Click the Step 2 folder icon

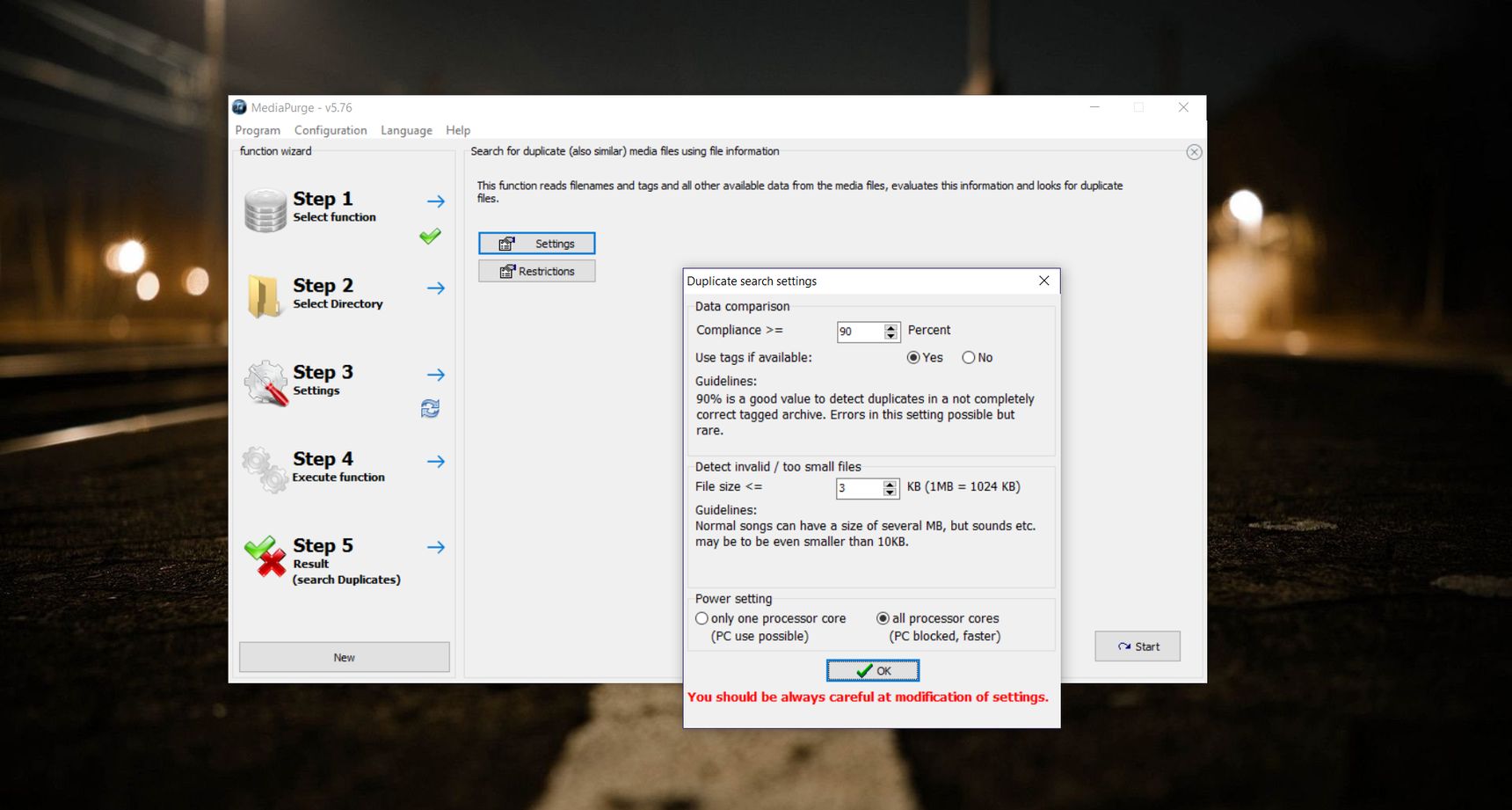[x=265, y=296]
